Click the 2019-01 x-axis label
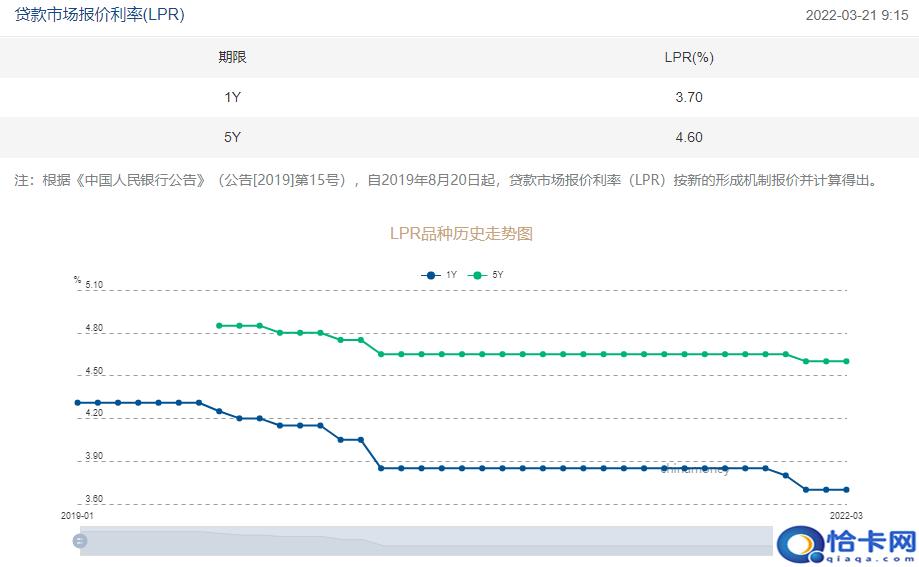Viewport: 919px width, 567px height. 77,515
